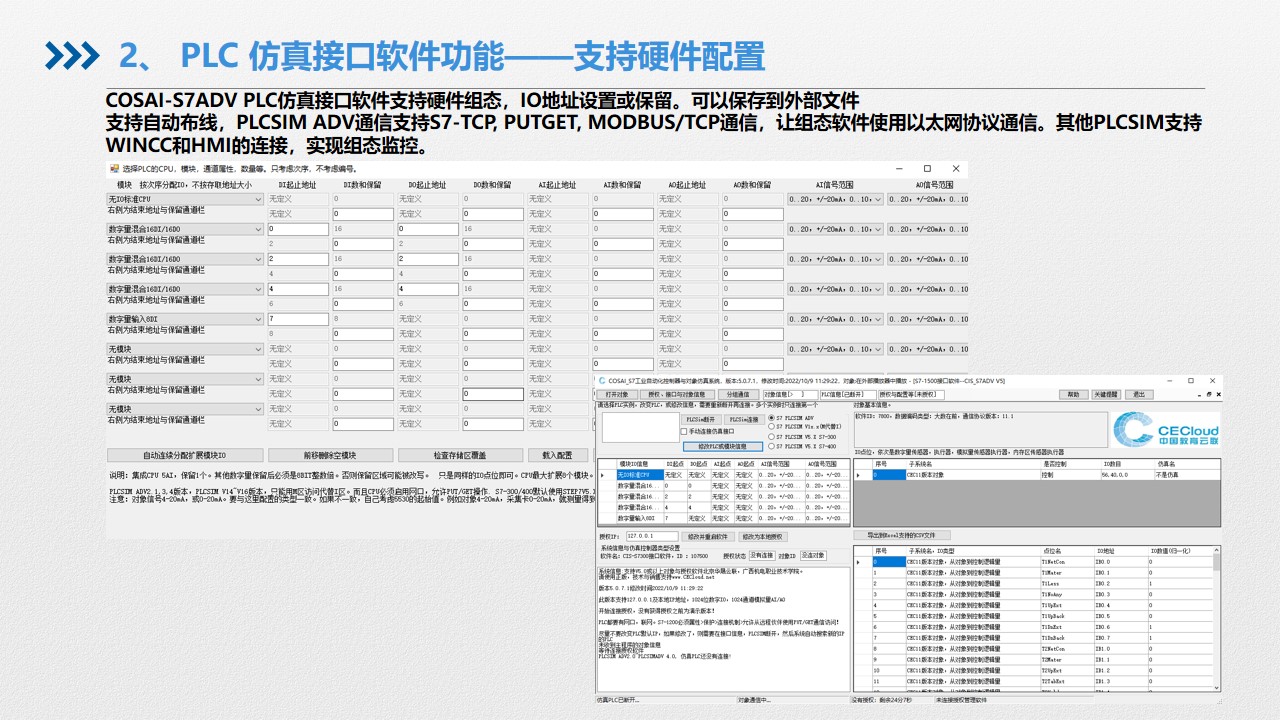Click the 载入配置 button
The height and width of the screenshot is (720, 1280).
click(558, 455)
